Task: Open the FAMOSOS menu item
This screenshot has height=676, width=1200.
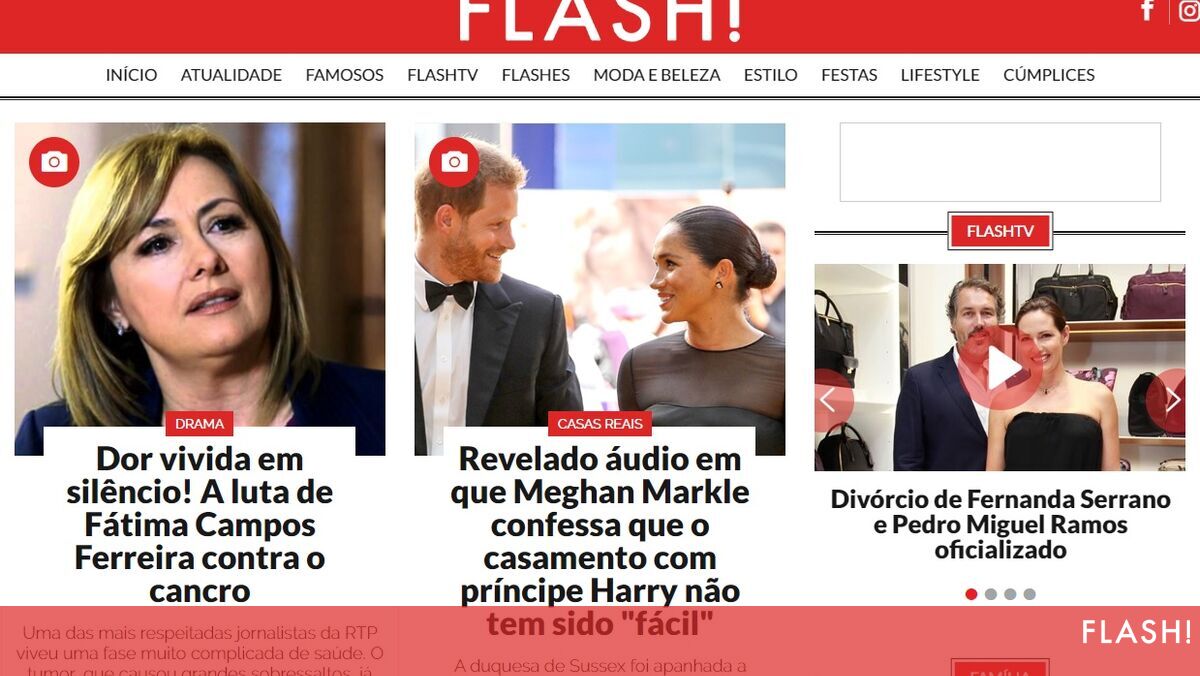Action: coord(344,75)
